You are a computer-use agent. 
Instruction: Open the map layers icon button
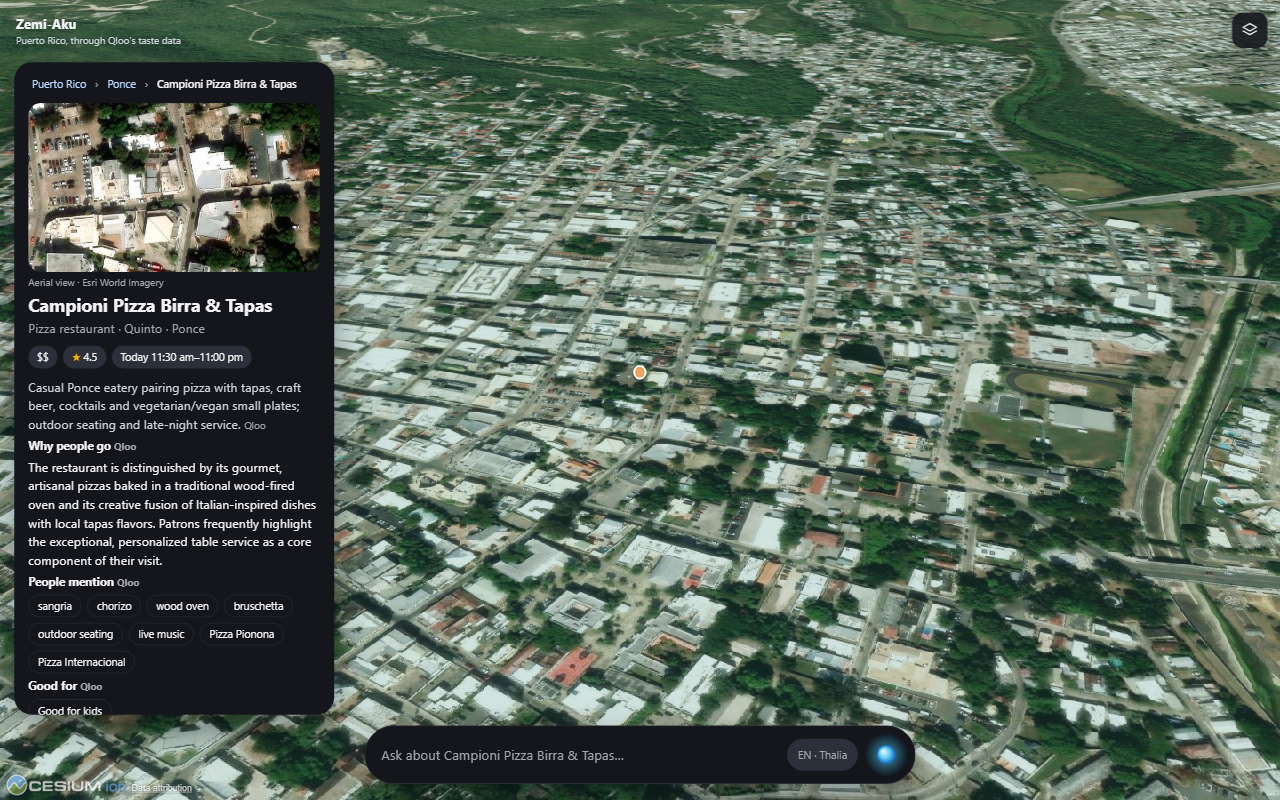point(1249,30)
